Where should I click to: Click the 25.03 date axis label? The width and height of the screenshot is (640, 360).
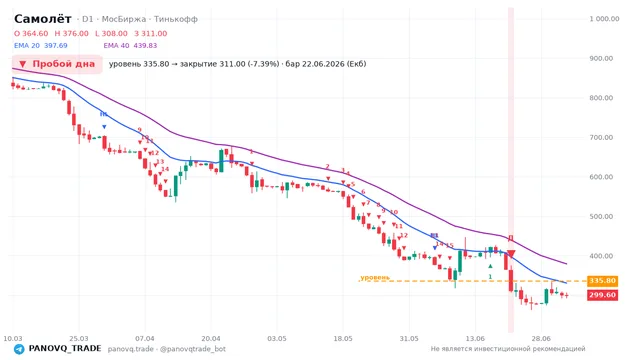(x=79, y=339)
